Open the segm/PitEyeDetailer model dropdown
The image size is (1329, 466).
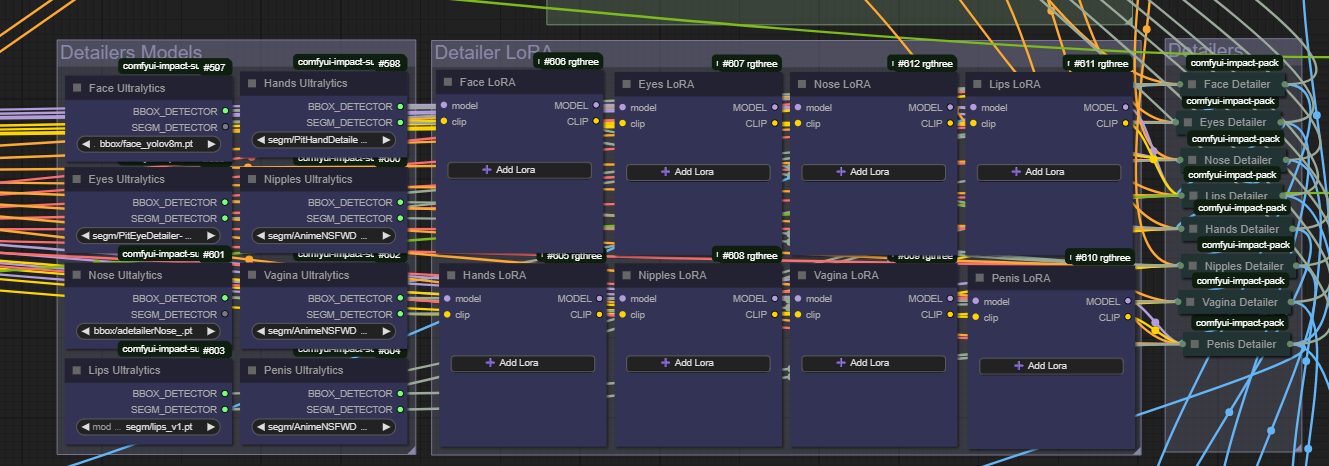tap(149, 236)
